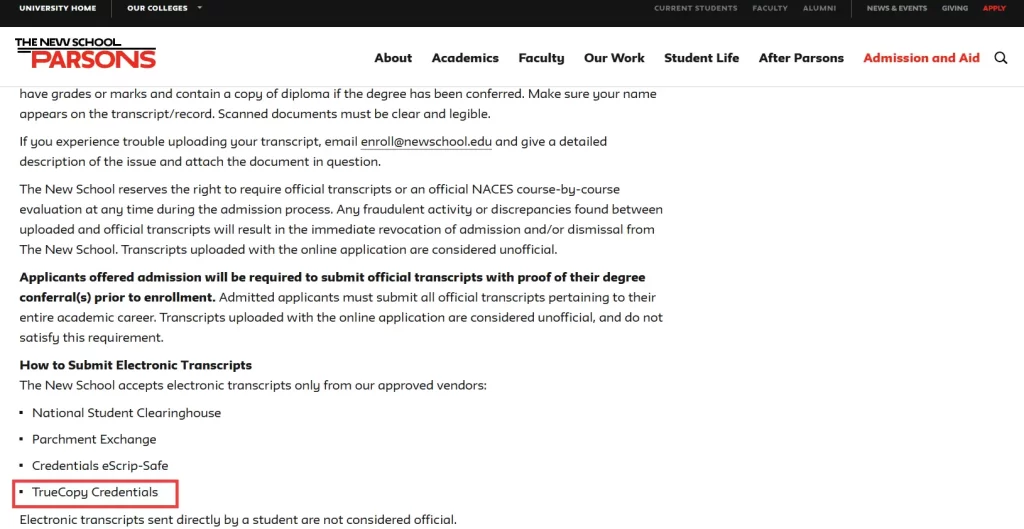Expand the Our Colleges dropdown arrow
1024x529 pixels.
[199, 8]
